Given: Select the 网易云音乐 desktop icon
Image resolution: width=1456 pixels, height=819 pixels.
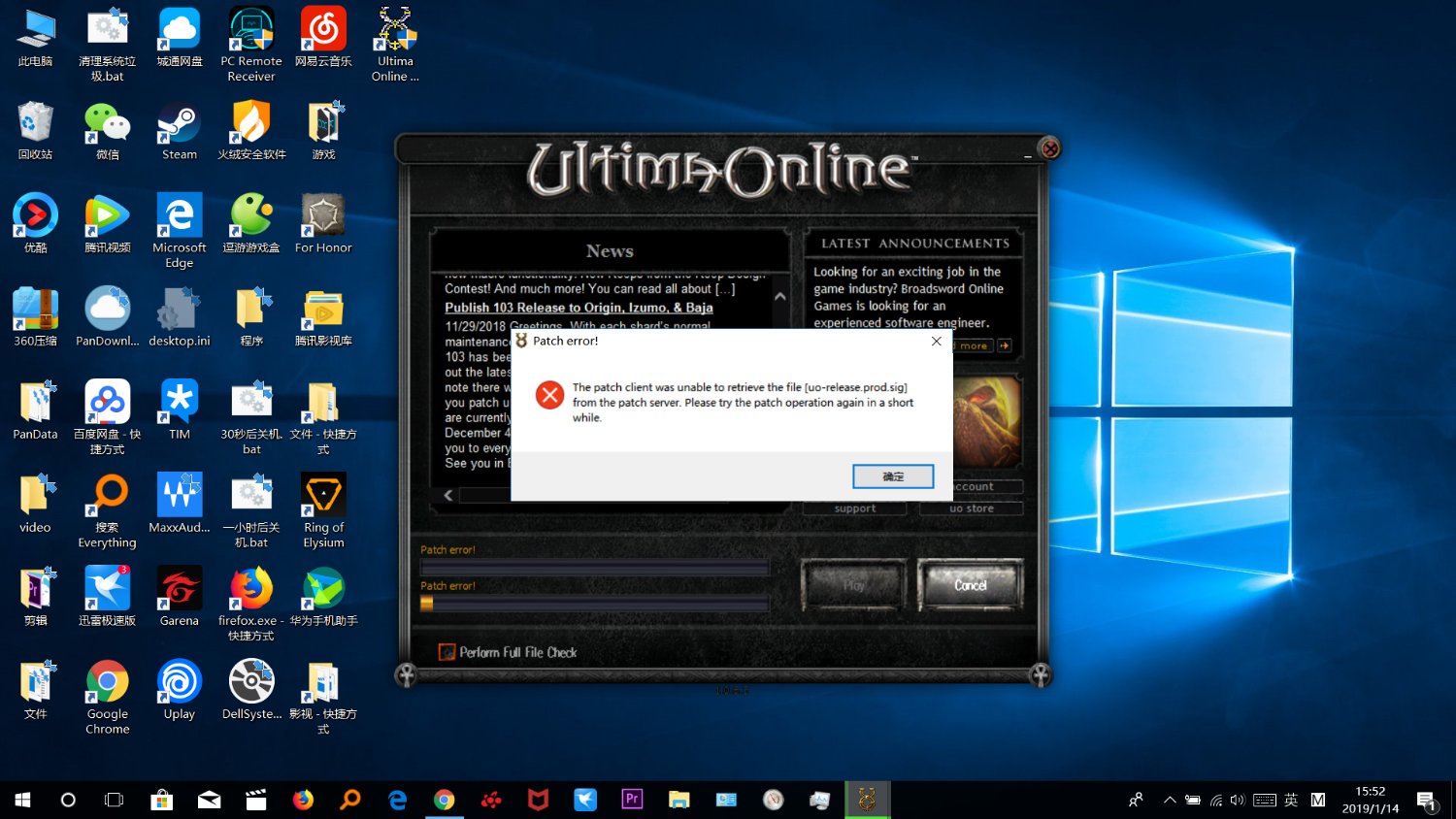Looking at the screenshot, I should tap(323, 39).
